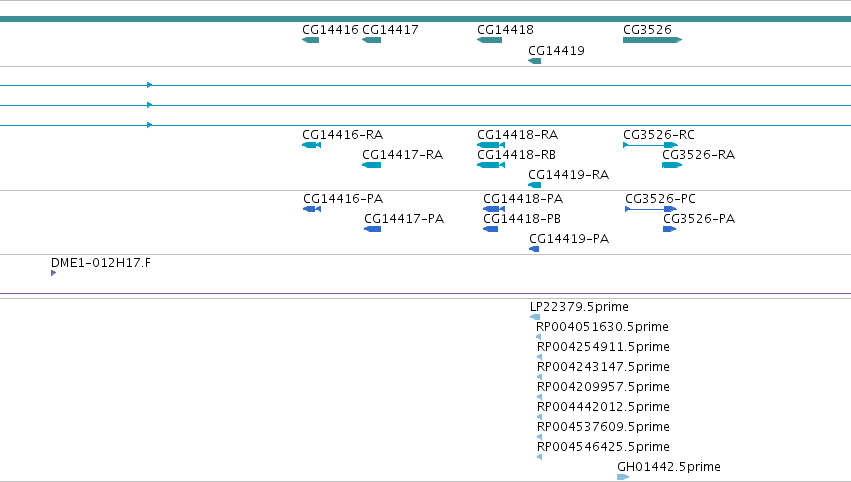The height and width of the screenshot is (482, 851).
Task: Click the middle long transcript line arrowhead
Action: (150, 105)
